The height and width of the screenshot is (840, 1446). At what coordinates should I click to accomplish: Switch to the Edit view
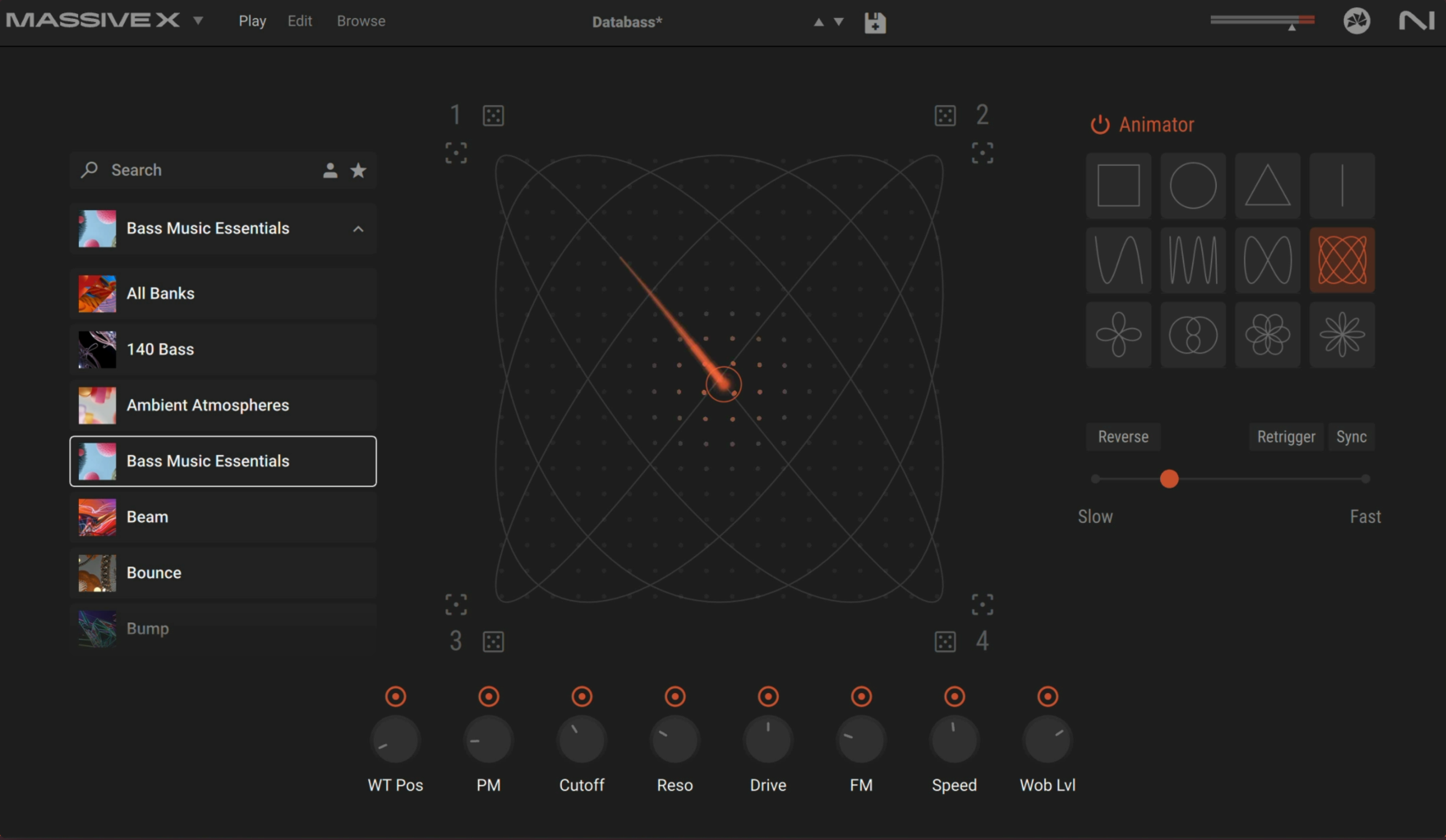[300, 21]
